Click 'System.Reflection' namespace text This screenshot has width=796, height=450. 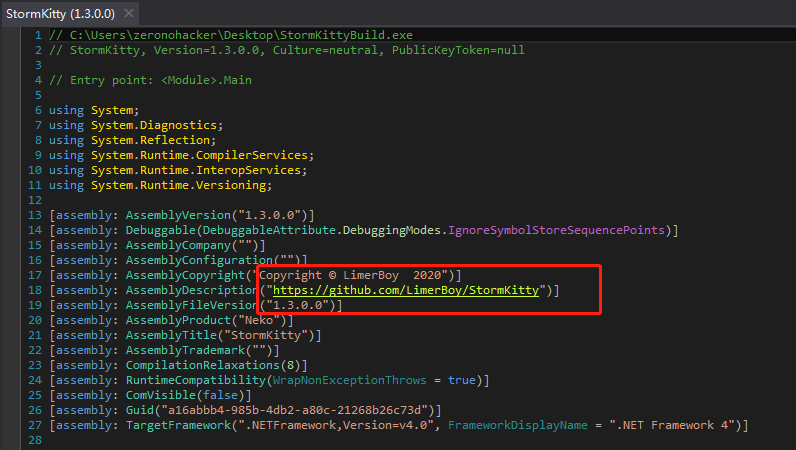[x=150, y=140]
